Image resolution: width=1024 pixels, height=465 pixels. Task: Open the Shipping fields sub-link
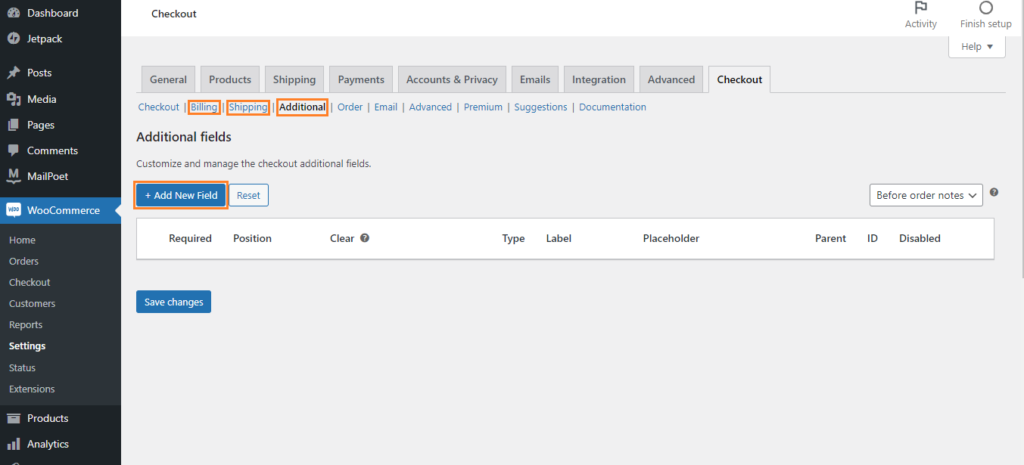248,107
